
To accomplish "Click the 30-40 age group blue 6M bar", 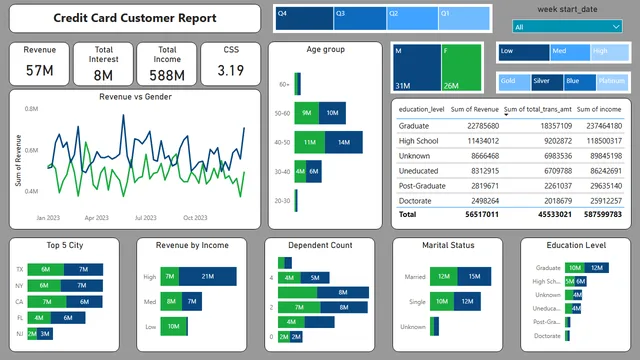I will click(x=313, y=171).
